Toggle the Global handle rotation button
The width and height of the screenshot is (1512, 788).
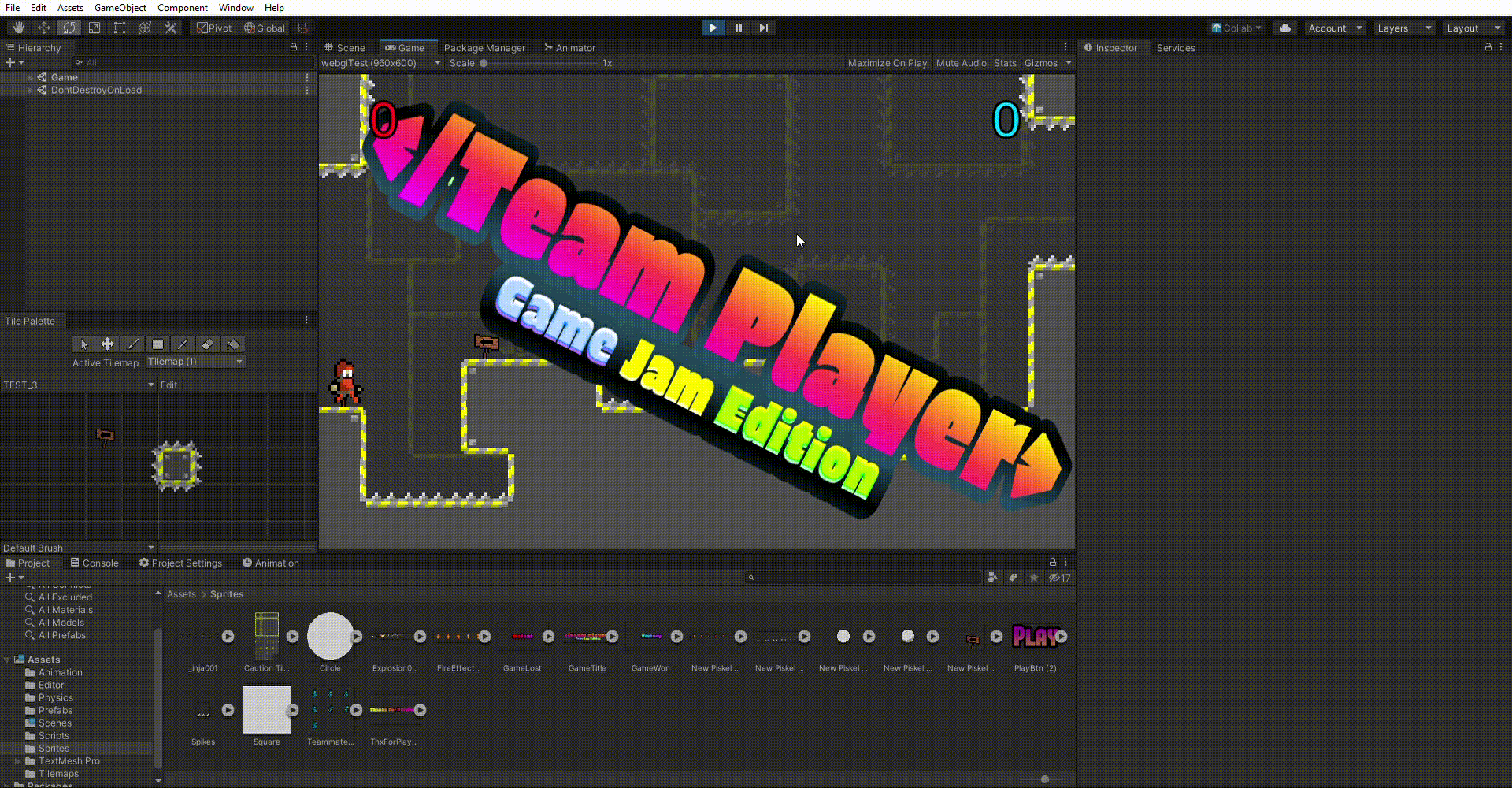pyautogui.click(x=265, y=28)
